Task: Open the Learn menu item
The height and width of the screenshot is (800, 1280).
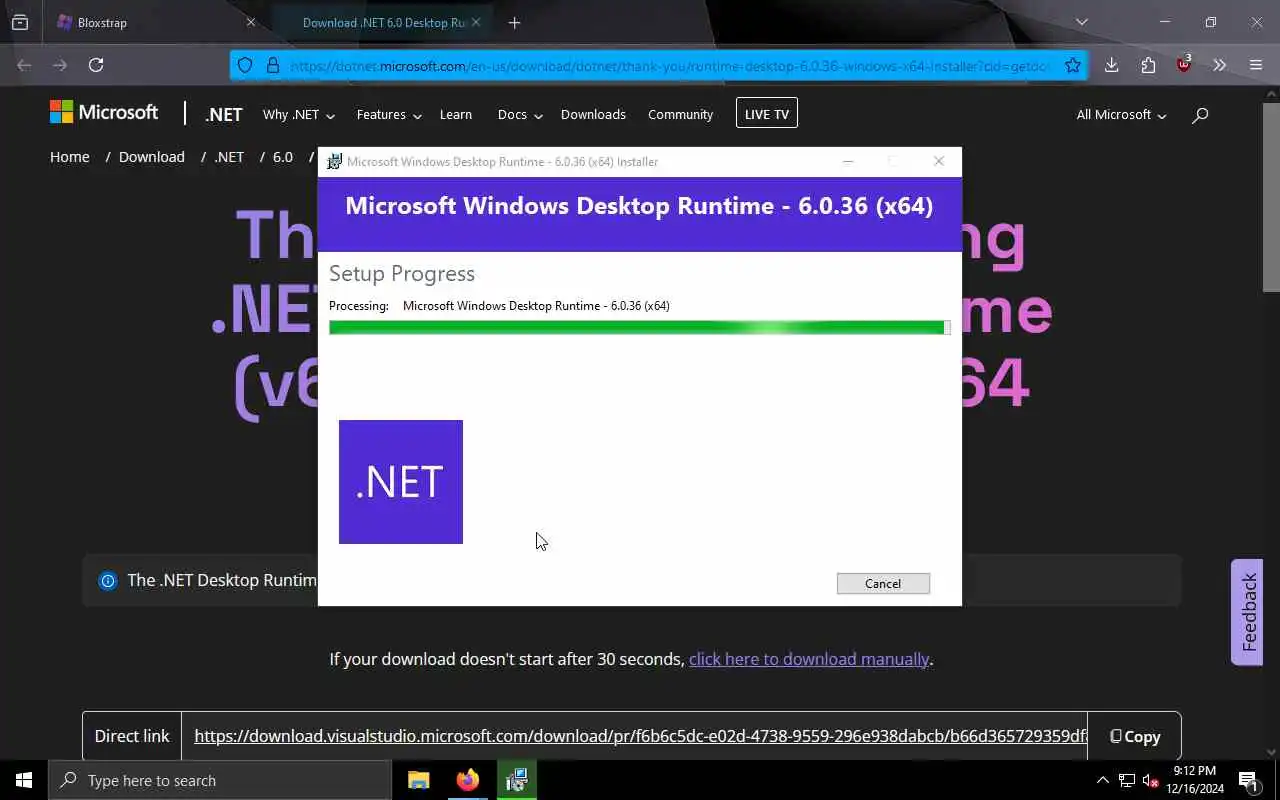Action: click(456, 114)
